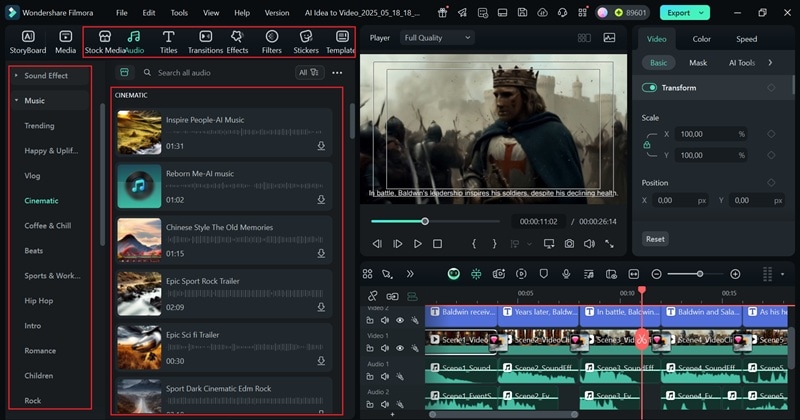Screen dimensions: 800x420
Task: Click the Mark Out curly brace icon
Action: (494, 244)
